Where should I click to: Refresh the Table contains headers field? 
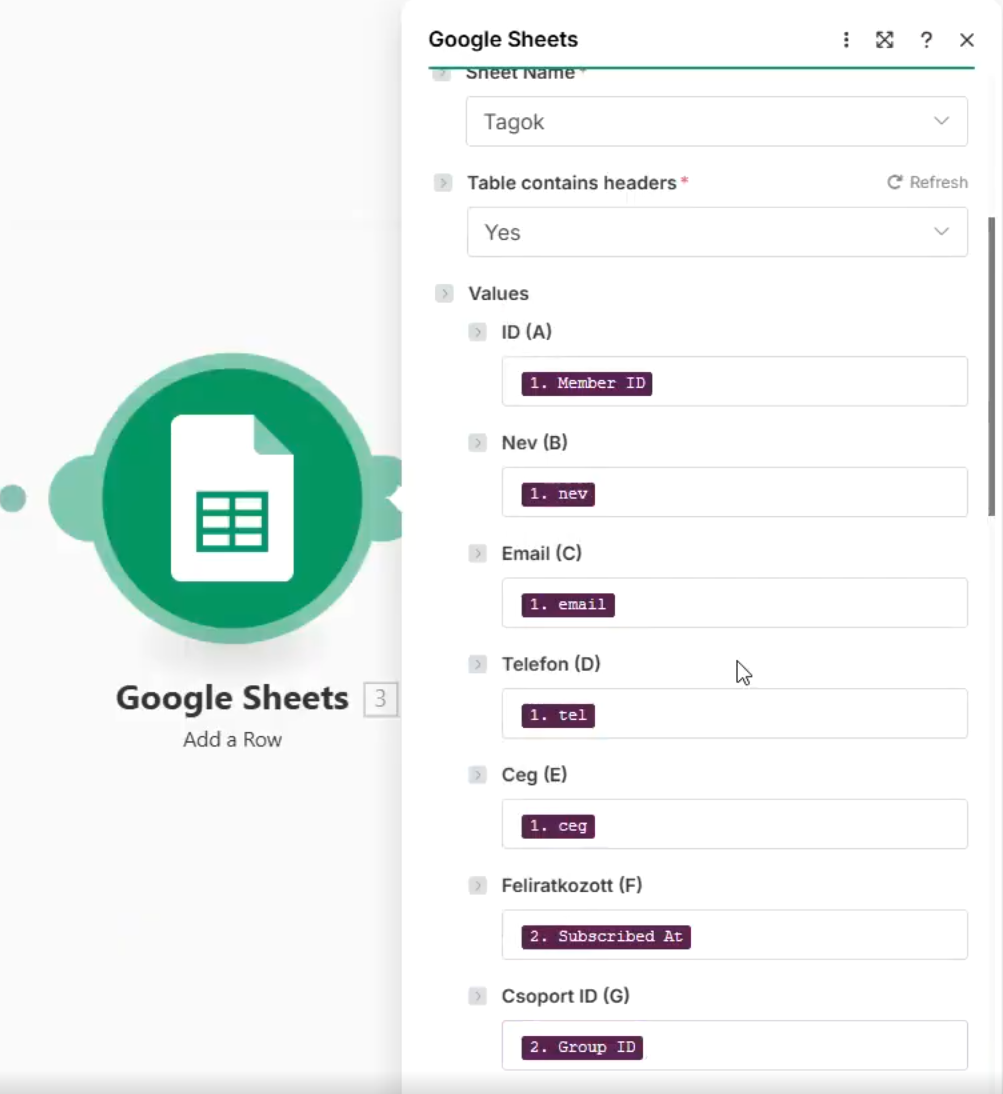(927, 182)
